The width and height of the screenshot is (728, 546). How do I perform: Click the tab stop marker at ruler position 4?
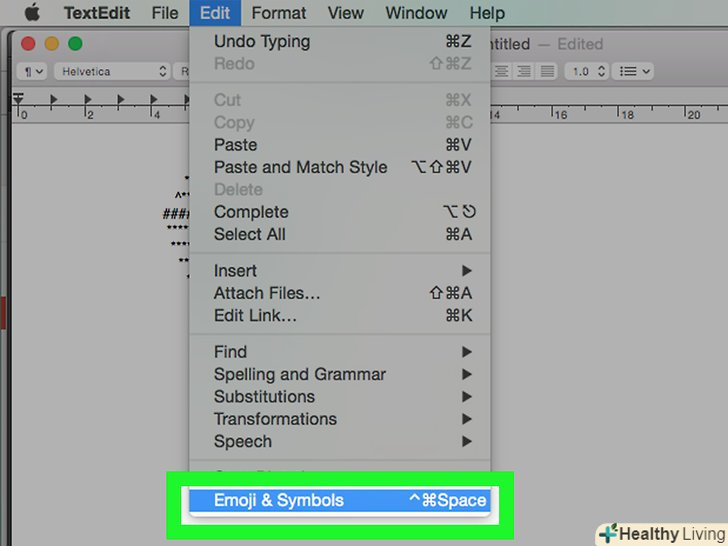coord(154,99)
